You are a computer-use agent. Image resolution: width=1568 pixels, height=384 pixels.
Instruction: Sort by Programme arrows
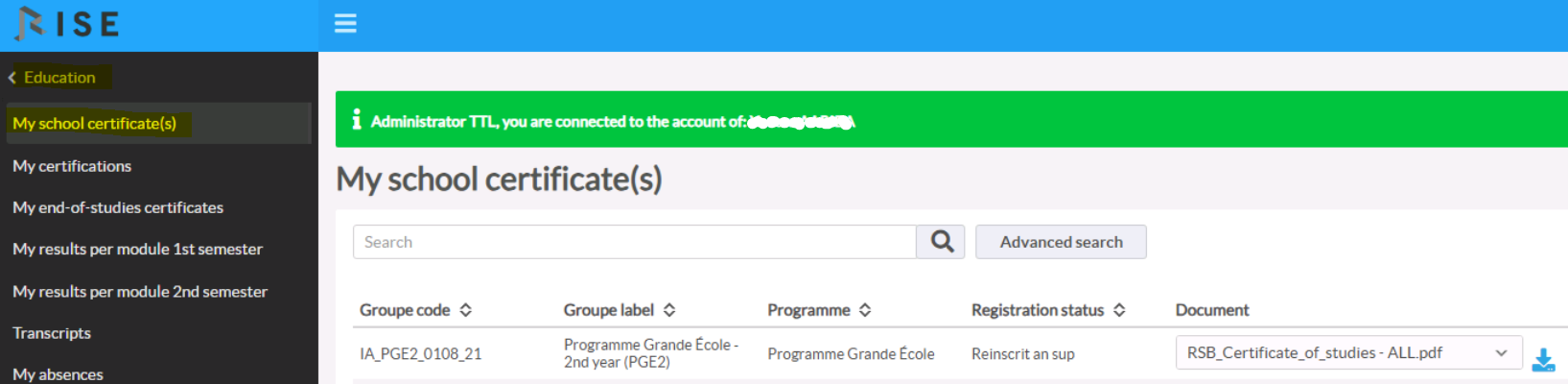(865, 310)
